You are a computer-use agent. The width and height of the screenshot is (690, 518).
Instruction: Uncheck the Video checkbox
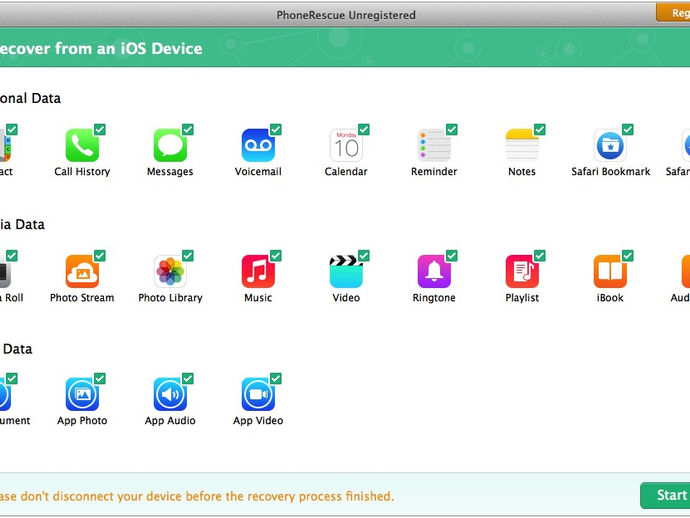pos(364,256)
